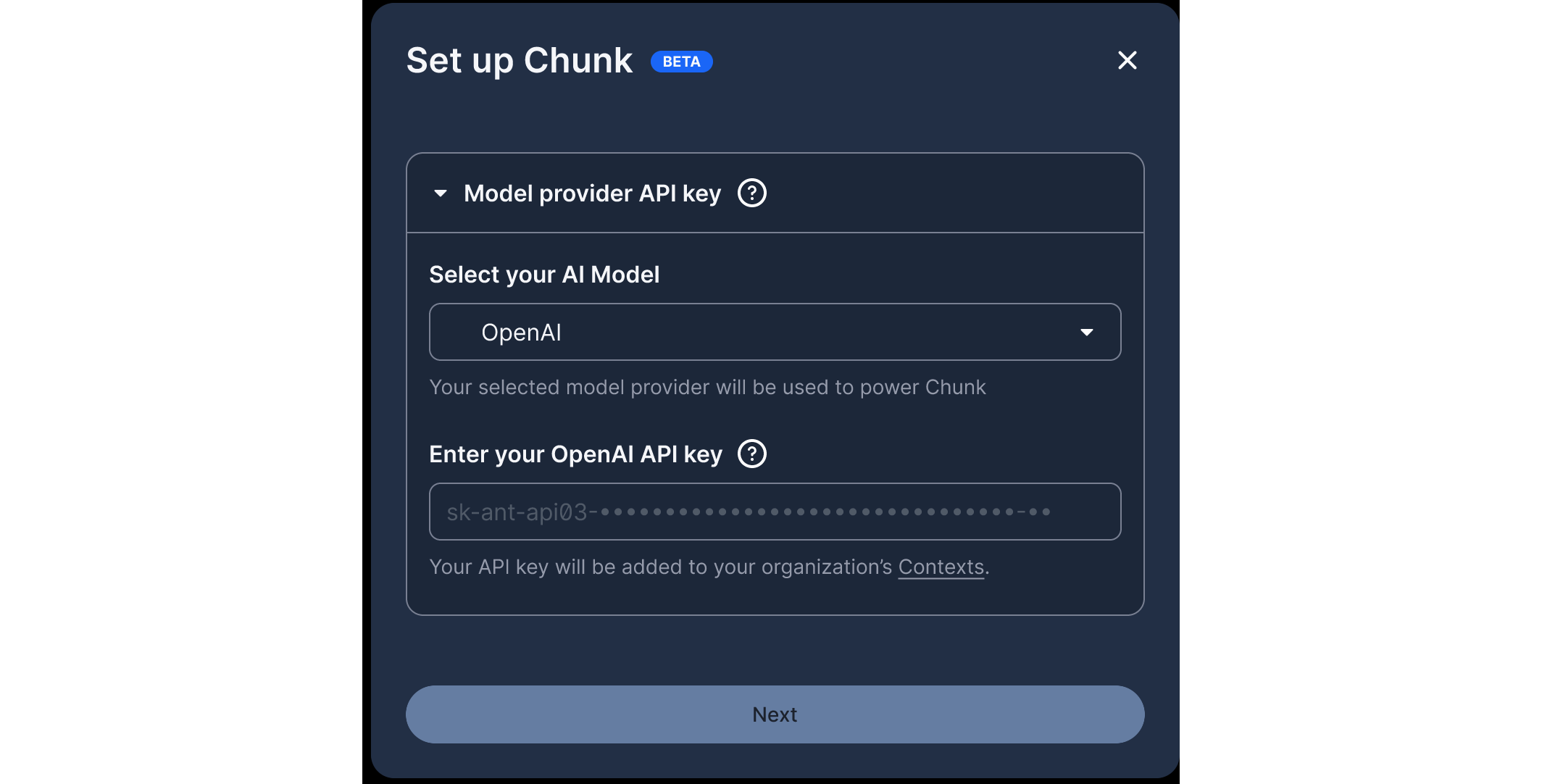Click the disclosure triangle before Model provider API key
Image resolution: width=1542 pixels, height=784 pixels.
441,193
